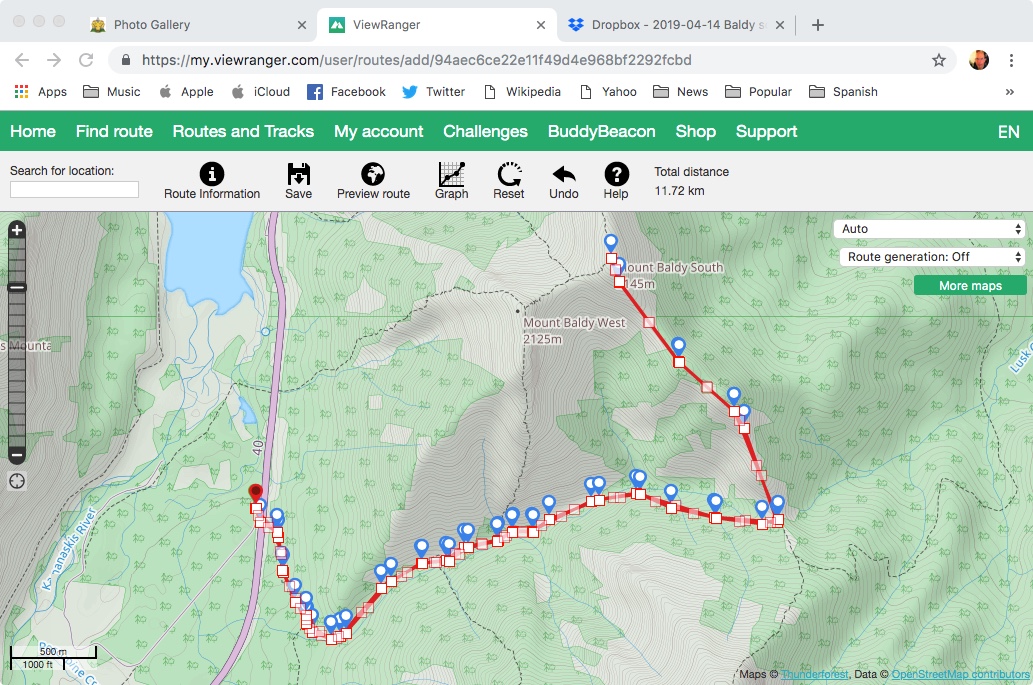Show hidden bookmarks overflow chevron
This screenshot has width=1033, height=685.
click(x=1009, y=92)
